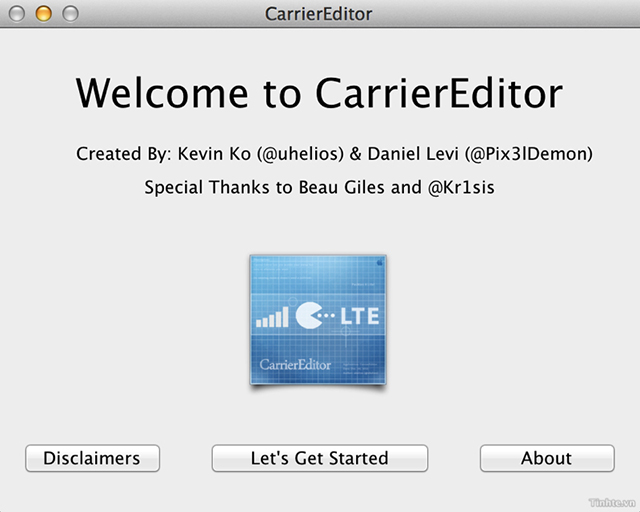The width and height of the screenshot is (640, 512).
Task: Open the About button
Action: tap(547, 458)
